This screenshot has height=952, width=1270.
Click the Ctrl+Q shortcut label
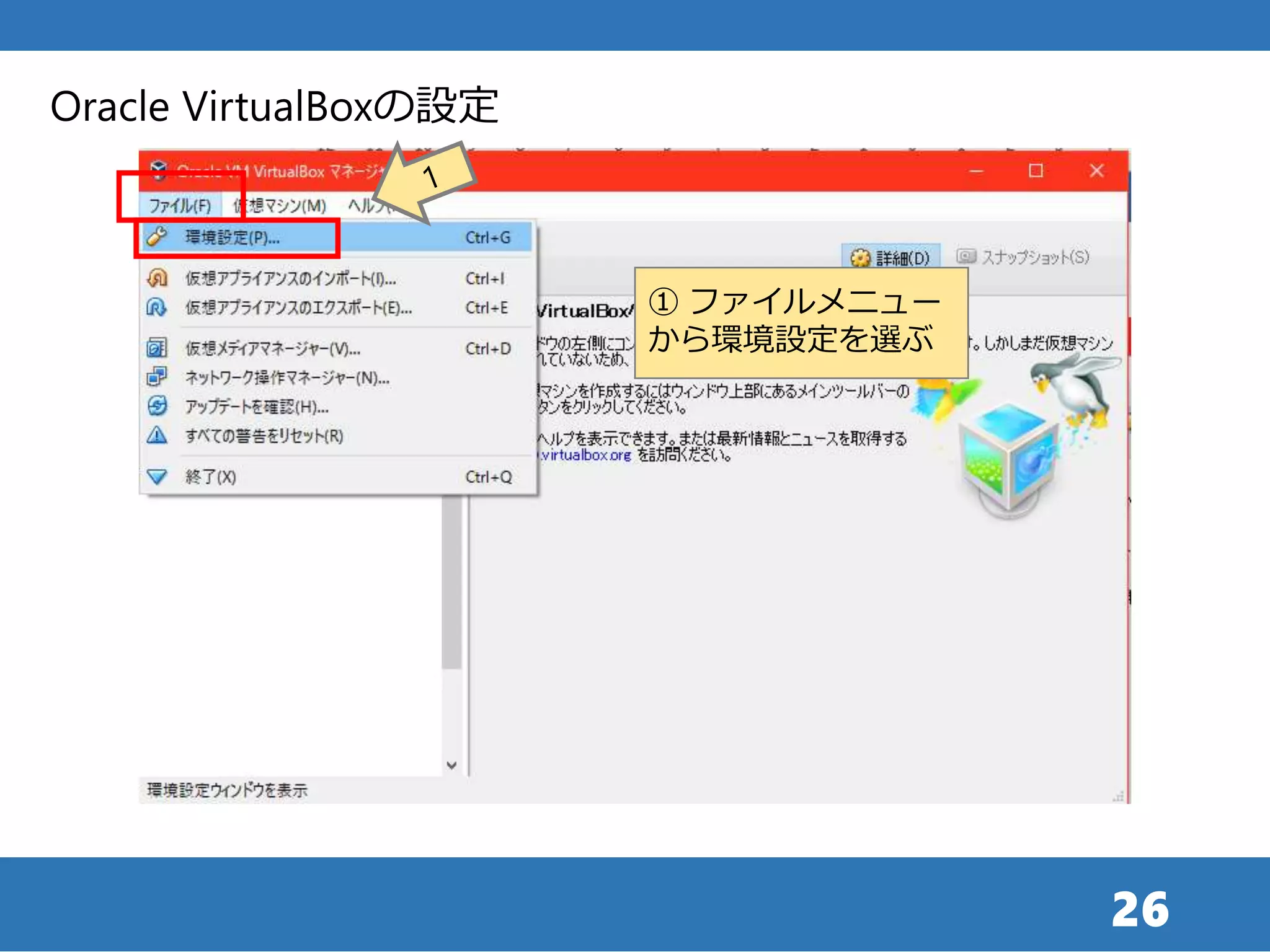[489, 477]
